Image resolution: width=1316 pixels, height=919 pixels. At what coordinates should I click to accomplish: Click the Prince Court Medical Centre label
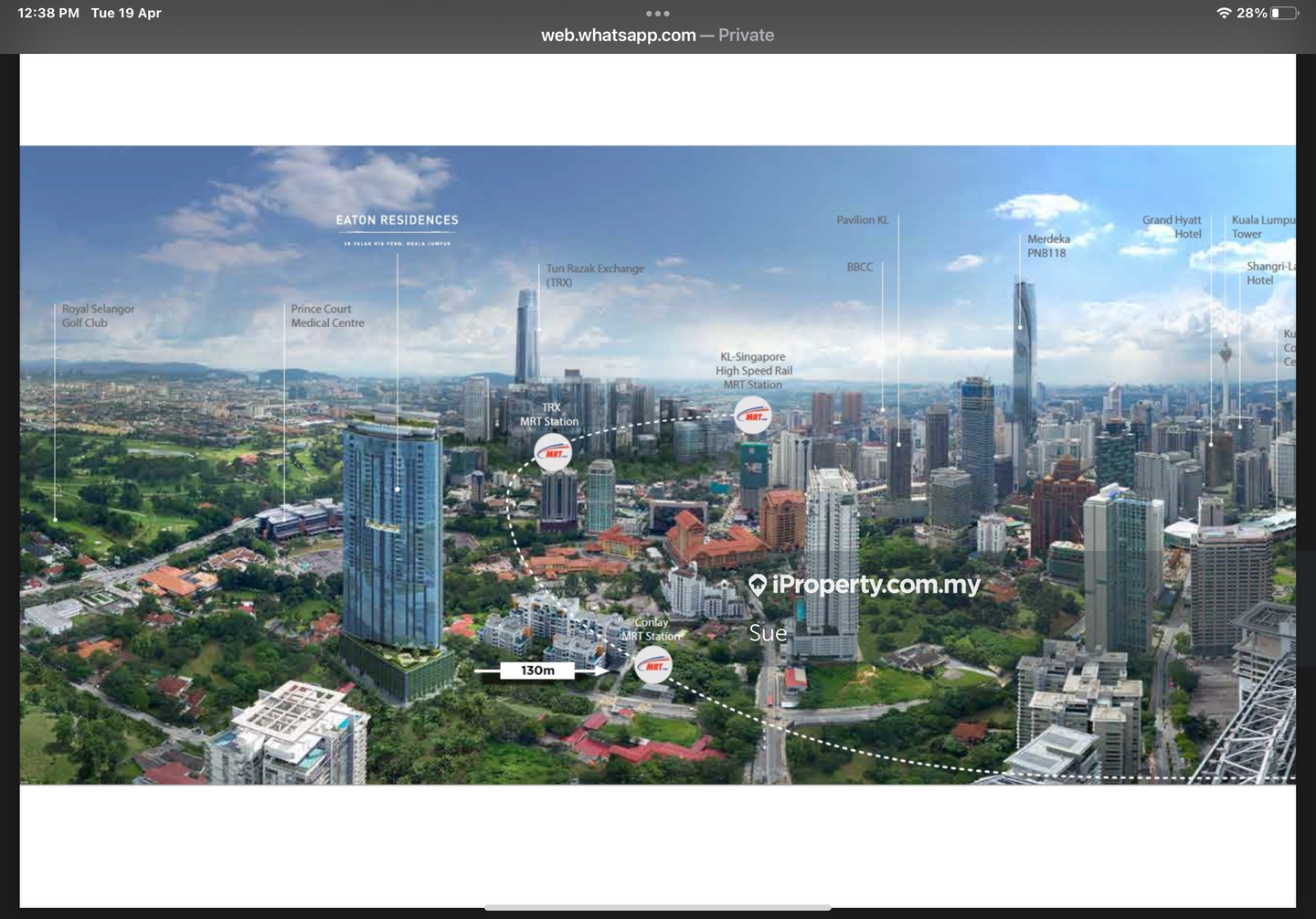(x=327, y=316)
